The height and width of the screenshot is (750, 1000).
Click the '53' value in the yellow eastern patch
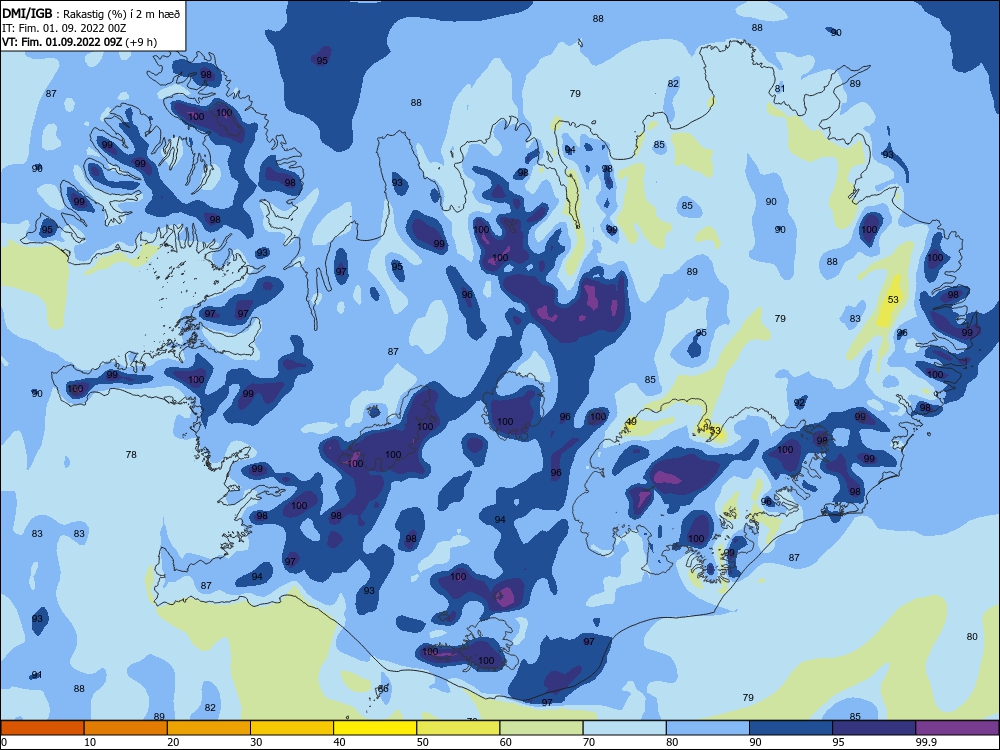coord(893,300)
